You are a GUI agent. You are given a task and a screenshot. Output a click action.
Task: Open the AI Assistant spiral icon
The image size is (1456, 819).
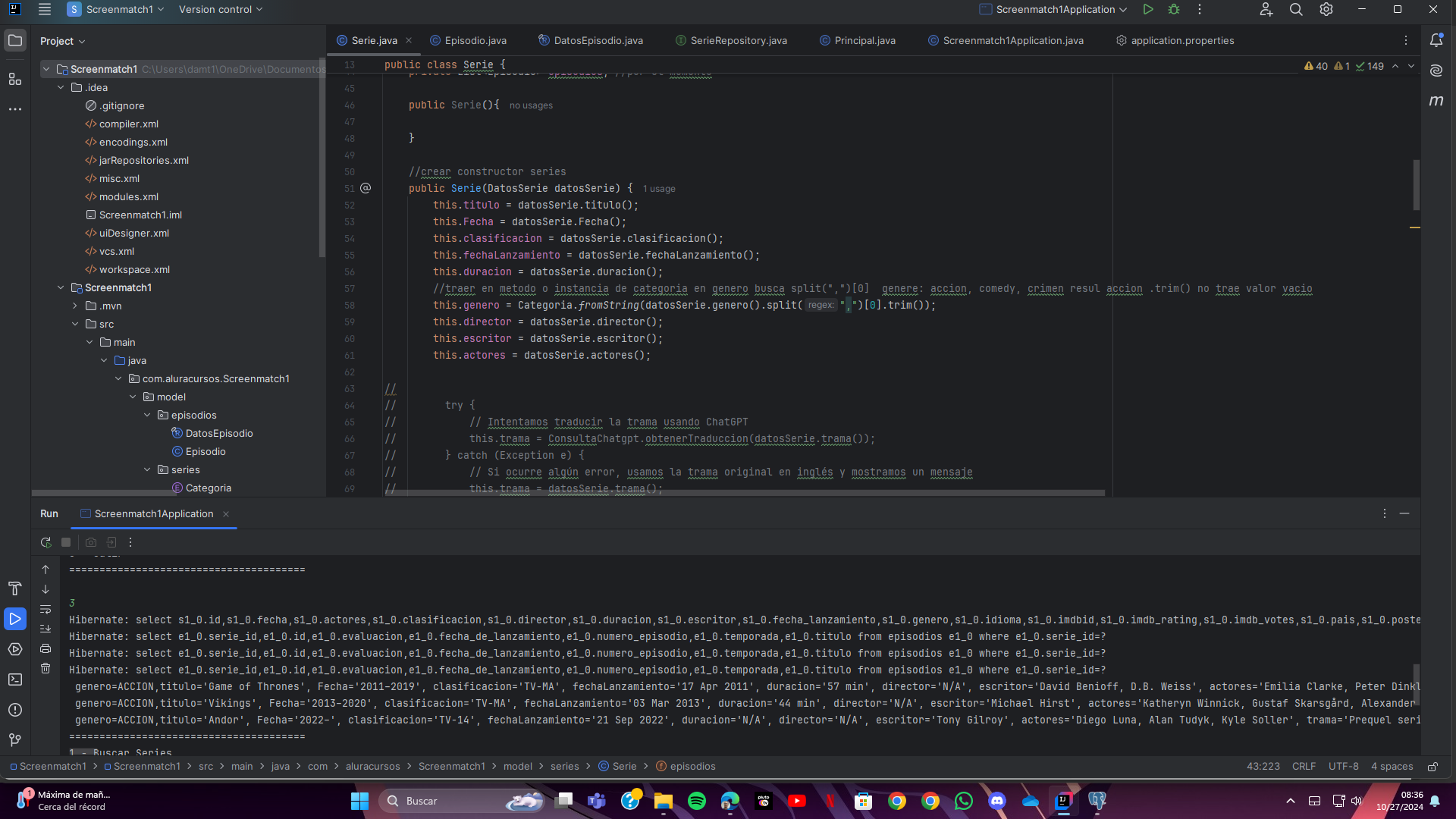1436,71
